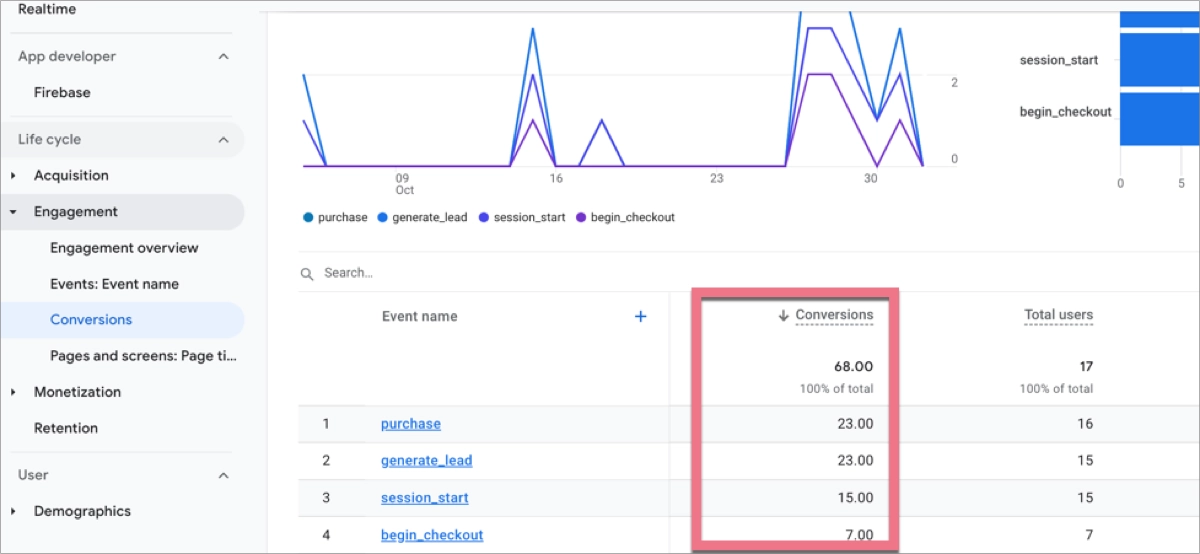Image resolution: width=1200 pixels, height=554 pixels.
Task: Open Pages and screens report
Action: pyautogui.click(x=144, y=356)
